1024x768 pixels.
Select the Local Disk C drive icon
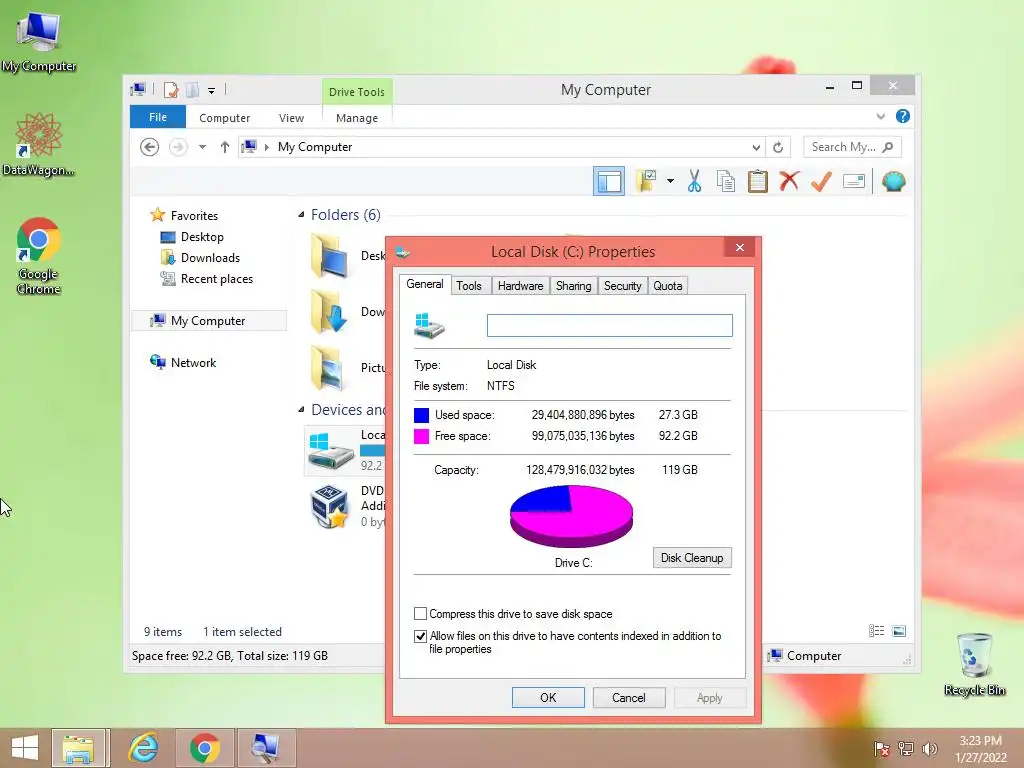pyautogui.click(x=331, y=450)
